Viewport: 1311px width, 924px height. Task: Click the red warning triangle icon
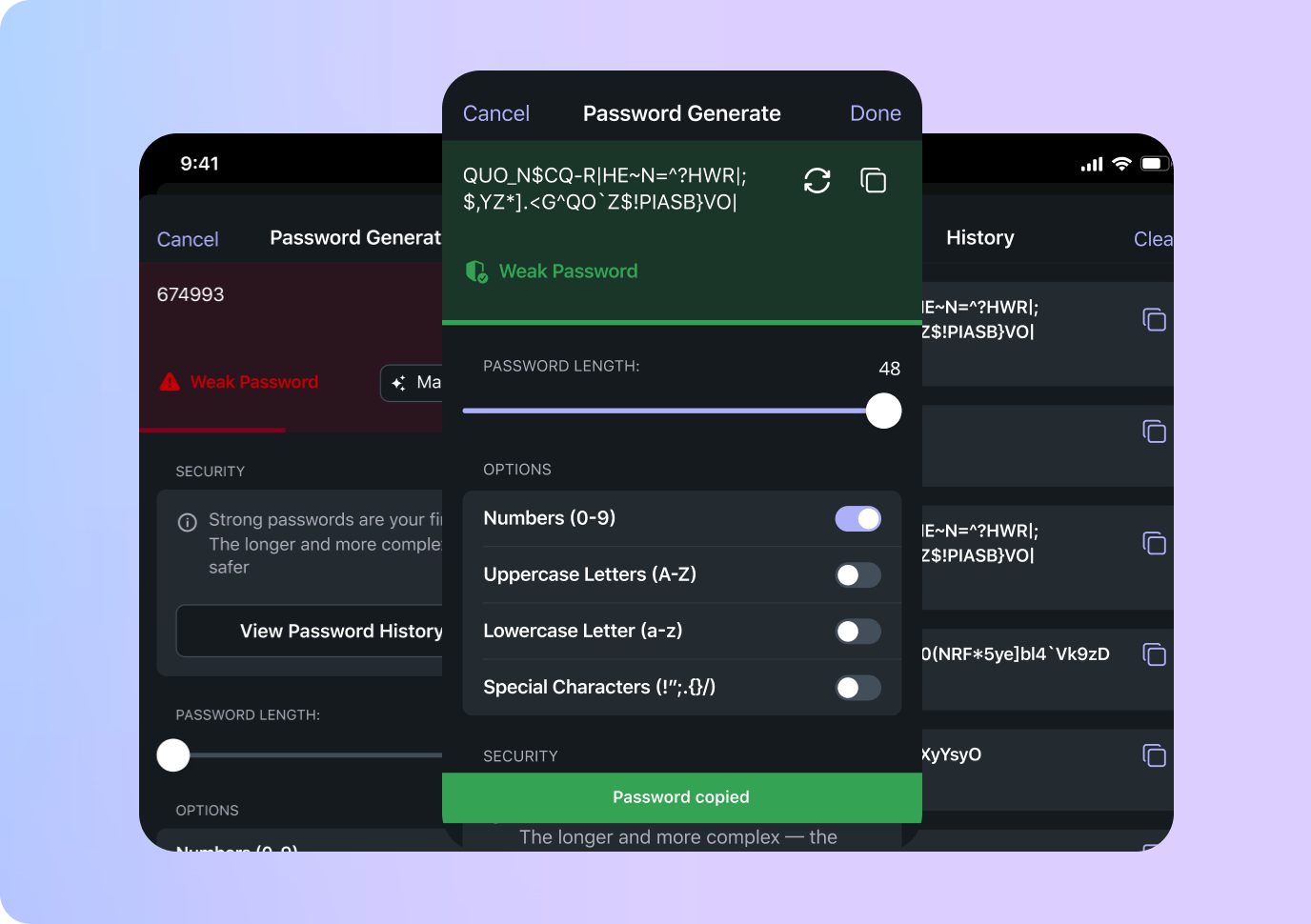tap(170, 382)
